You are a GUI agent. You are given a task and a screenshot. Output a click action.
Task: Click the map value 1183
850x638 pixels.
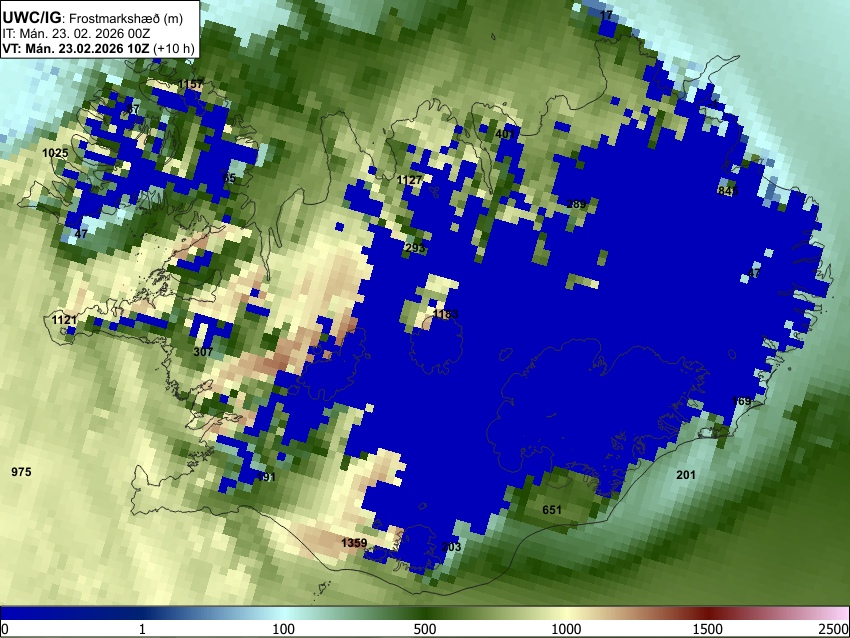click(445, 314)
